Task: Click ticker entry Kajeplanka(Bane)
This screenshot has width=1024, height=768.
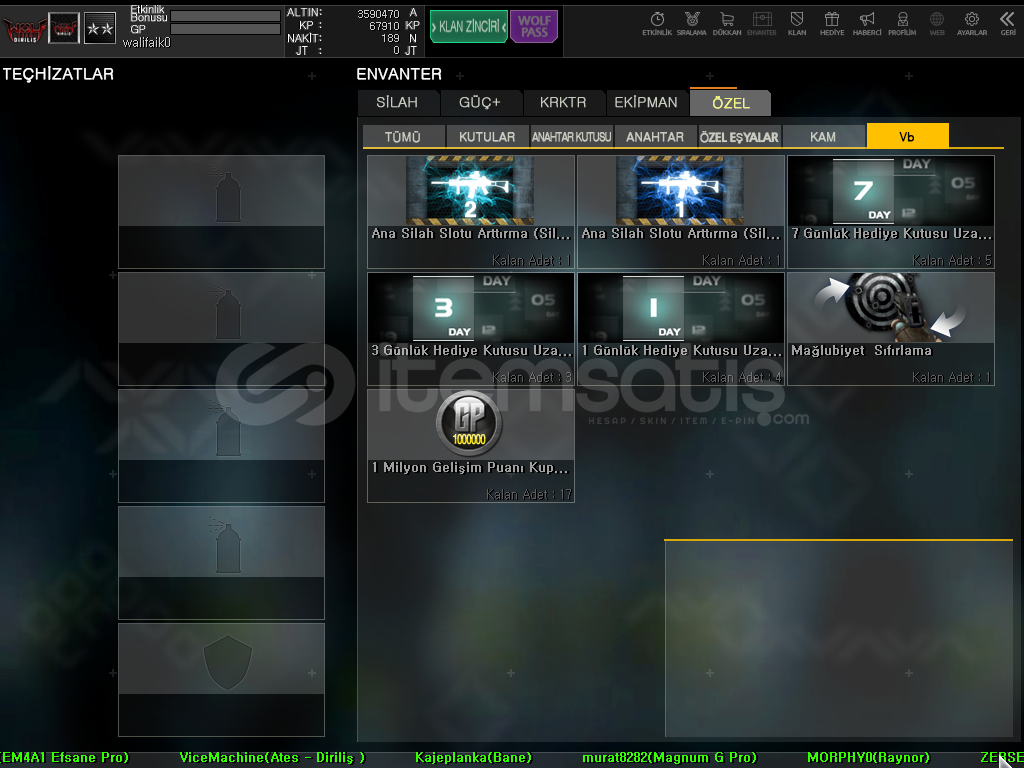Action: 473,758
